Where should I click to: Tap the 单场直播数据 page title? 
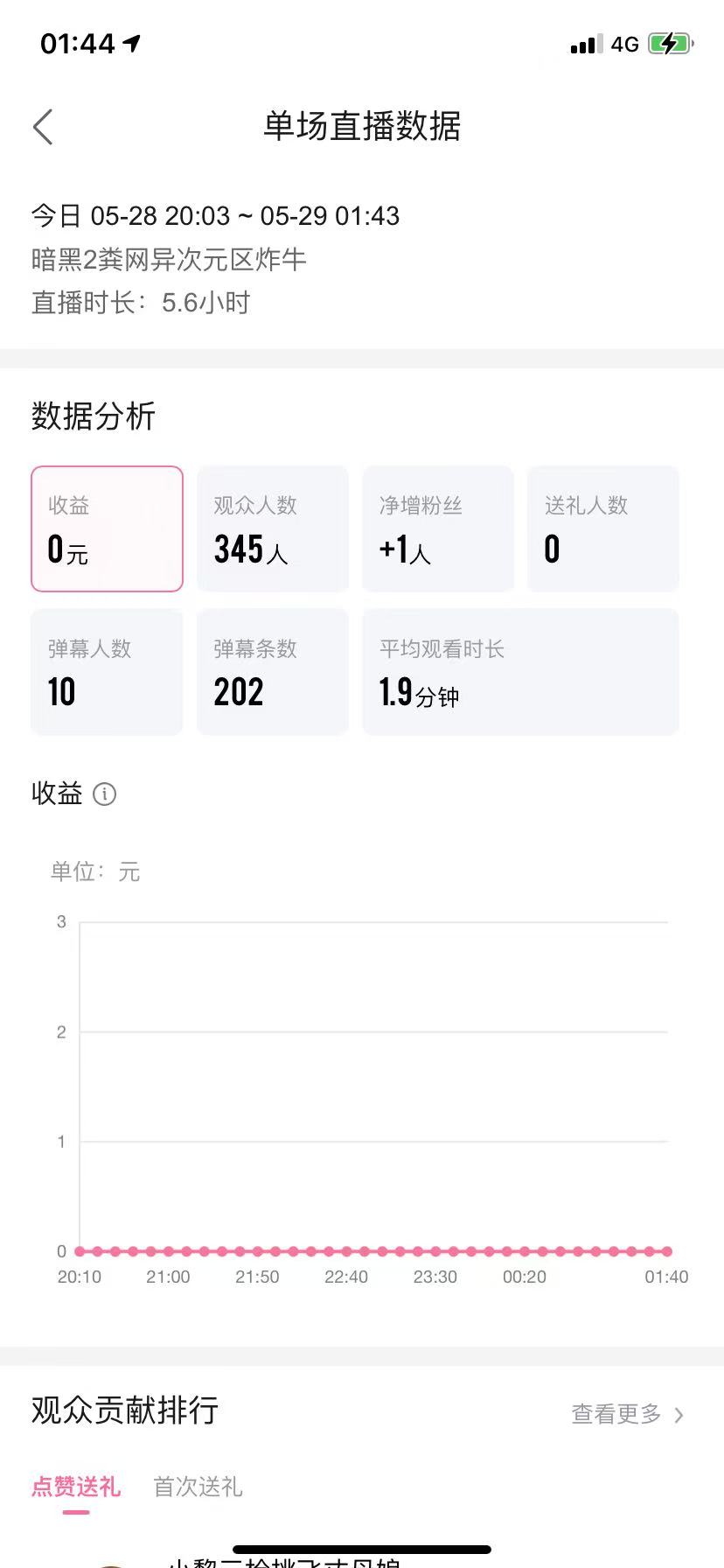362,127
